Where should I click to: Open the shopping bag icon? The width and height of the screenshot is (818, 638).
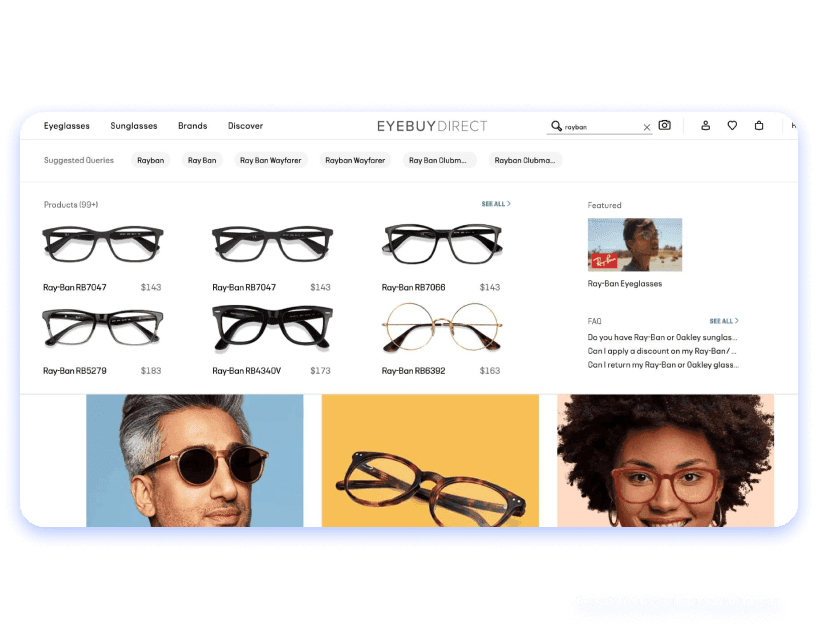coord(759,126)
